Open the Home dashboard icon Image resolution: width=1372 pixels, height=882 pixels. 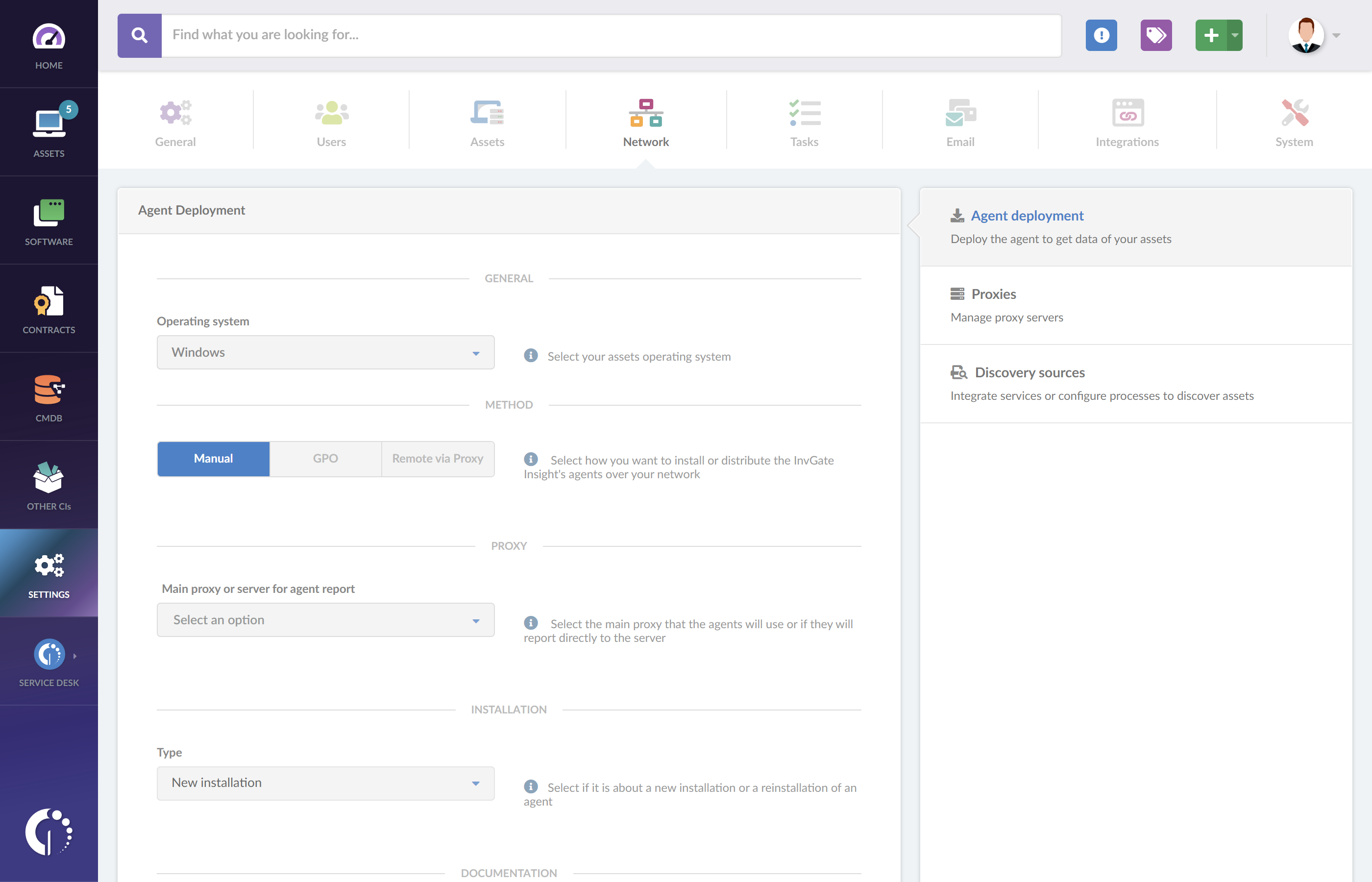(49, 40)
